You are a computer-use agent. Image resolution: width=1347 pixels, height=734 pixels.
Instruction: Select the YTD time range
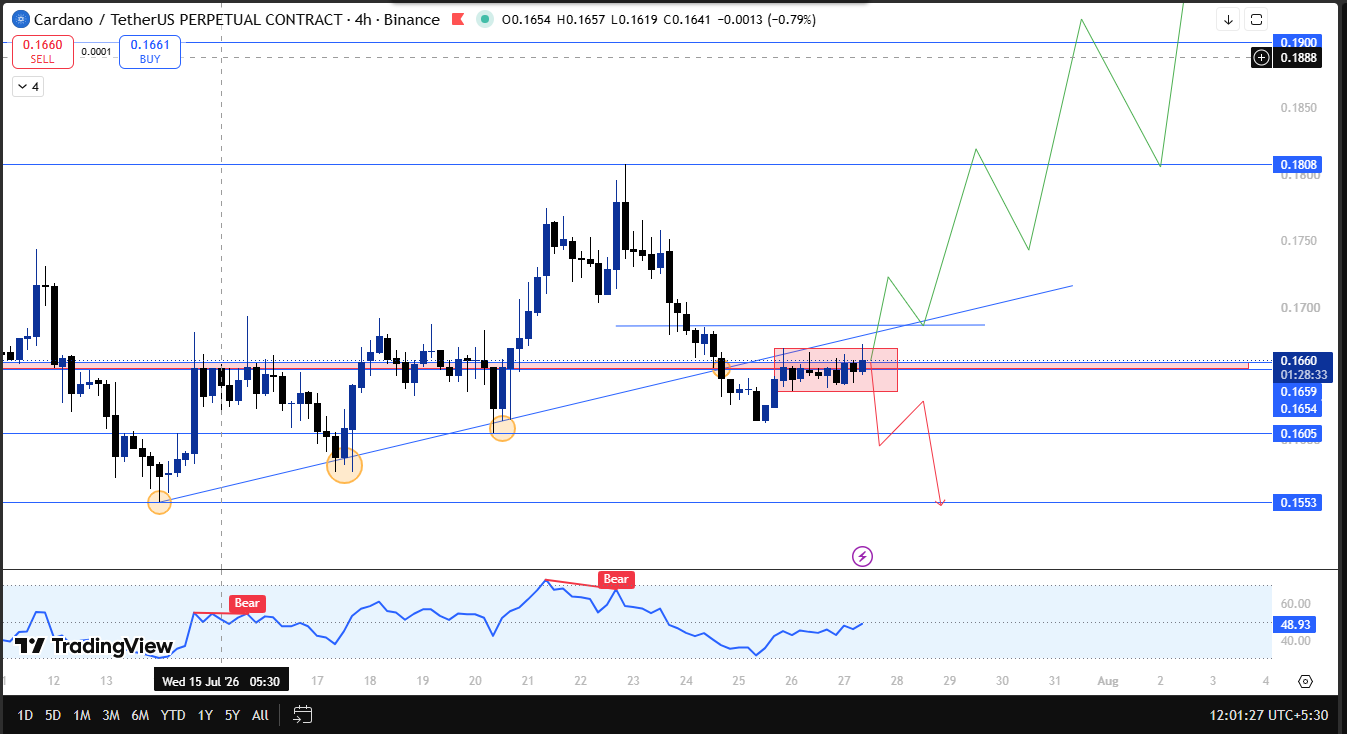(172, 715)
